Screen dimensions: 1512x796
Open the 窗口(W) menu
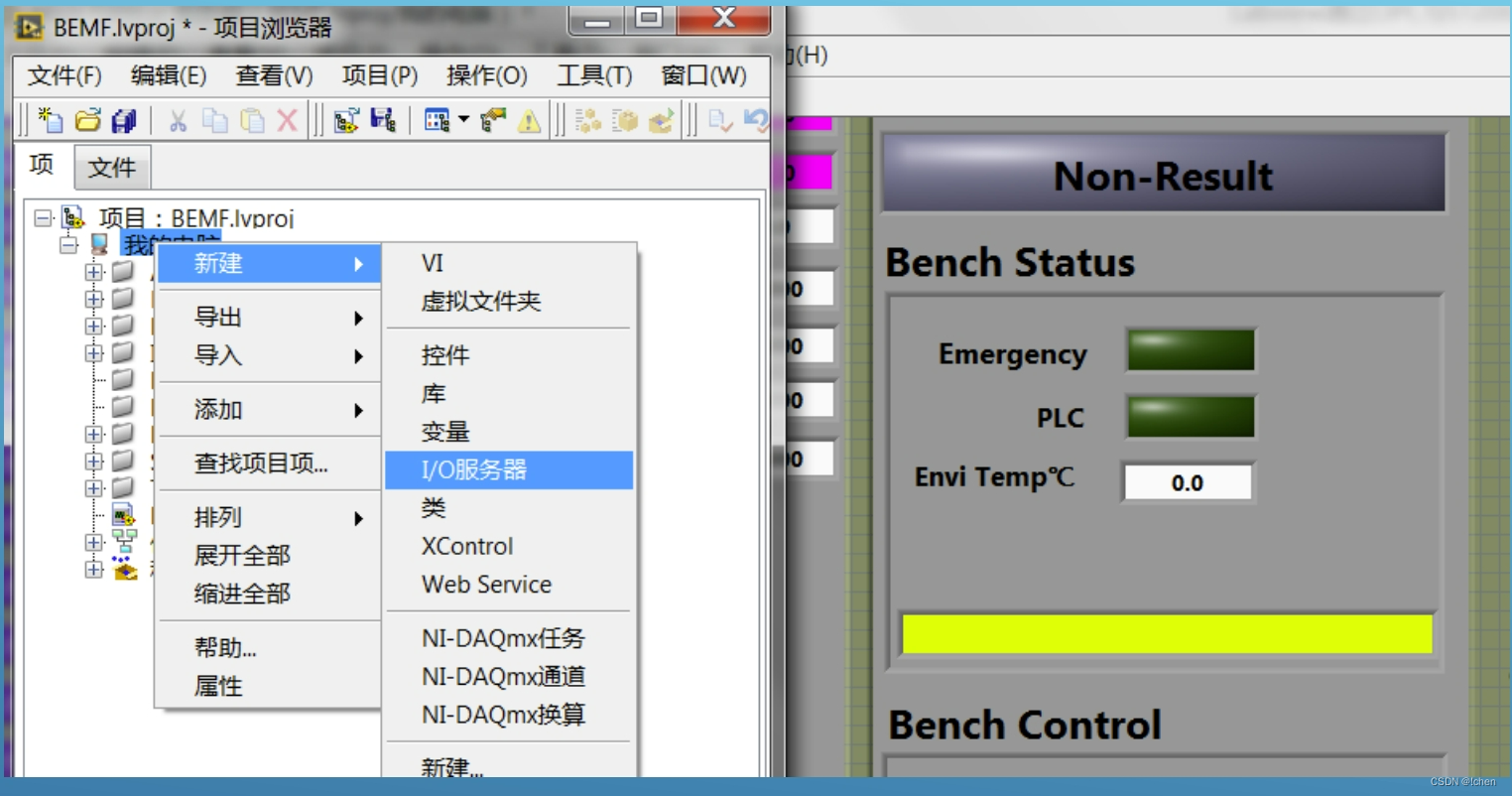coord(703,75)
